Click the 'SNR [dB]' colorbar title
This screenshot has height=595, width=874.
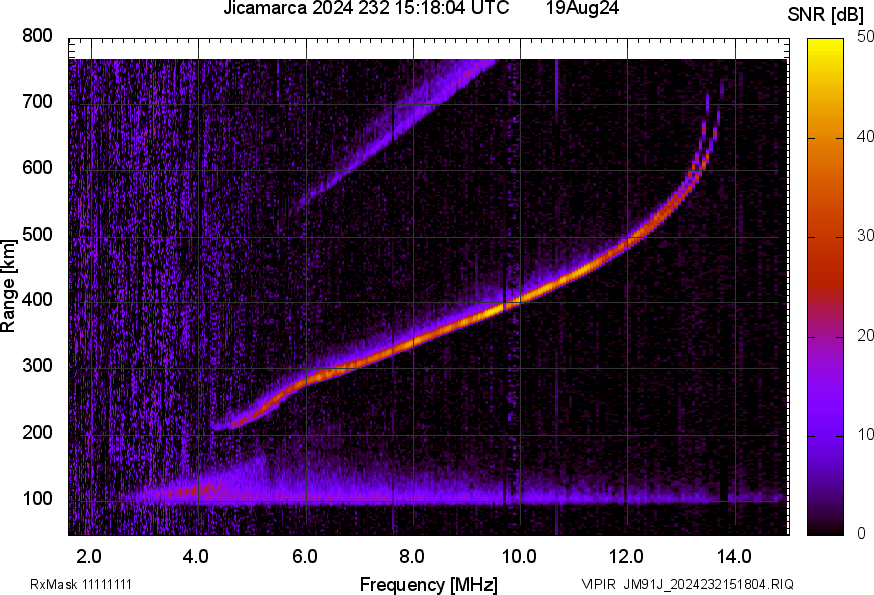[826, 15]
